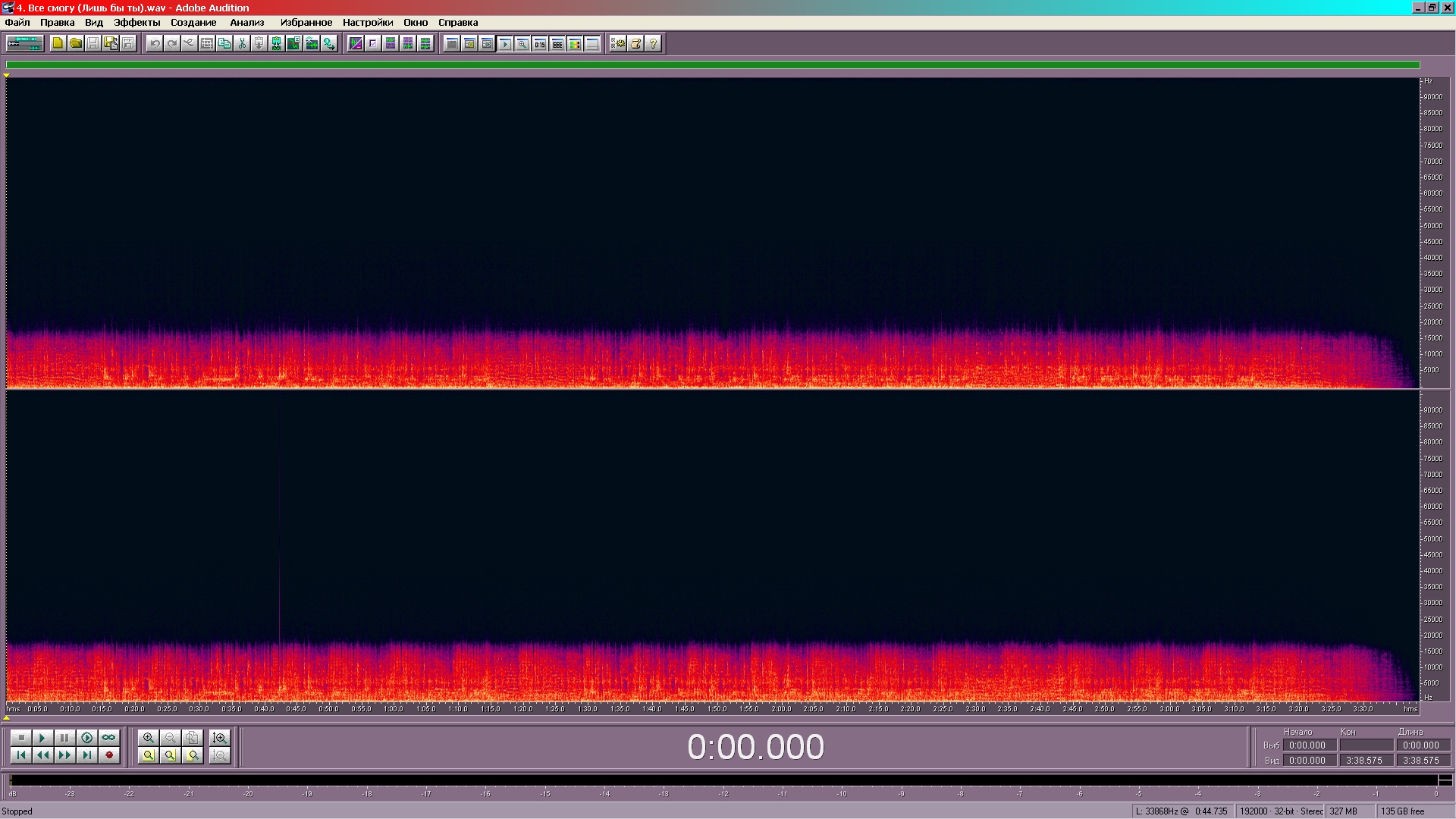Open the Эффекты menu

coord(136,23)
